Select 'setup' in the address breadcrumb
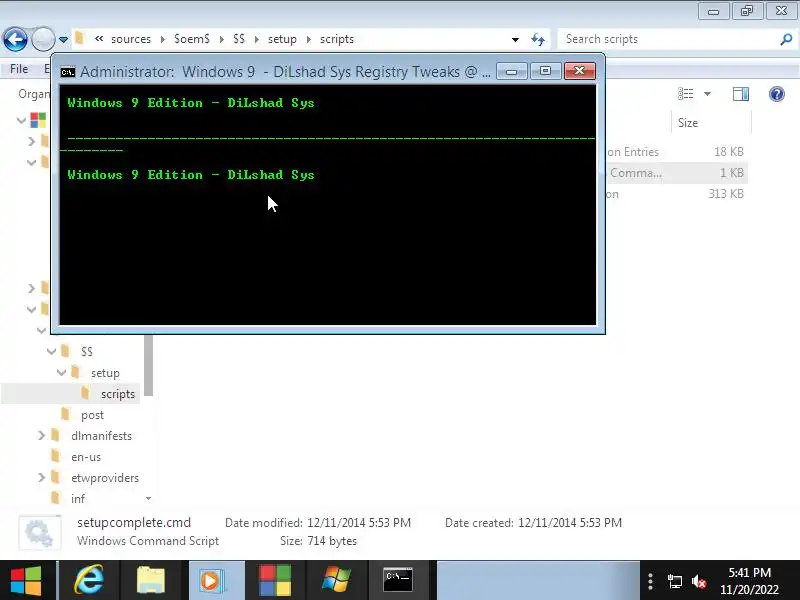800x600 pixels. [x=282, y=39]
